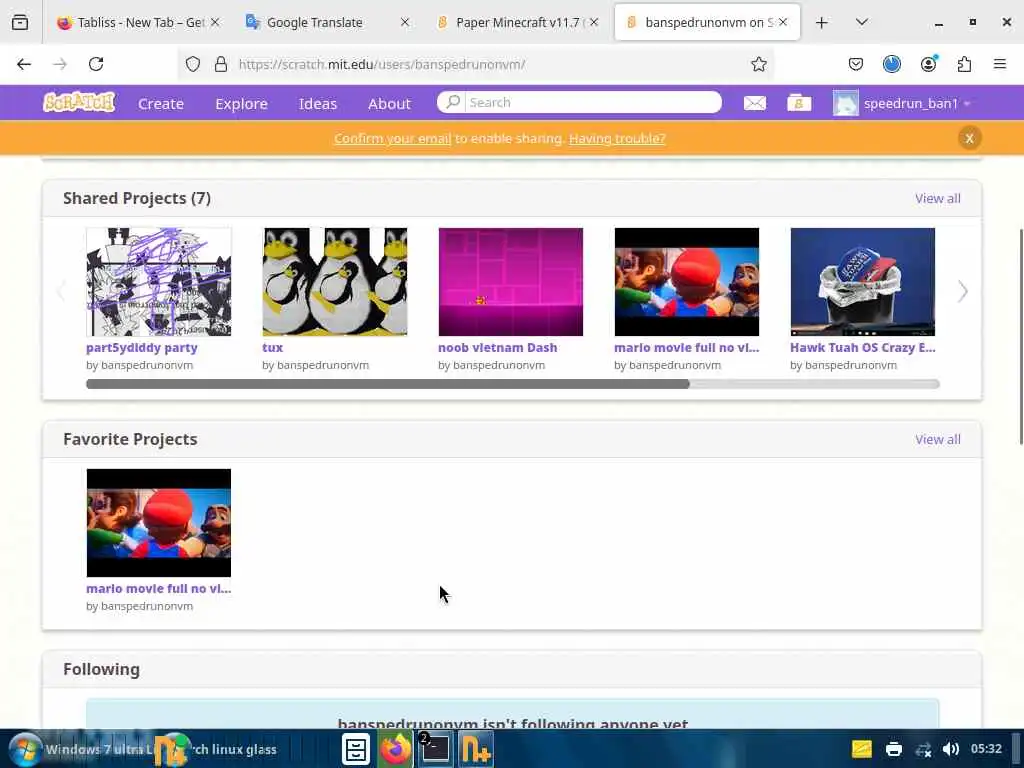Open the tux penguin project thumbnail
1024x768 pixels.
click(x=334, y=281)
